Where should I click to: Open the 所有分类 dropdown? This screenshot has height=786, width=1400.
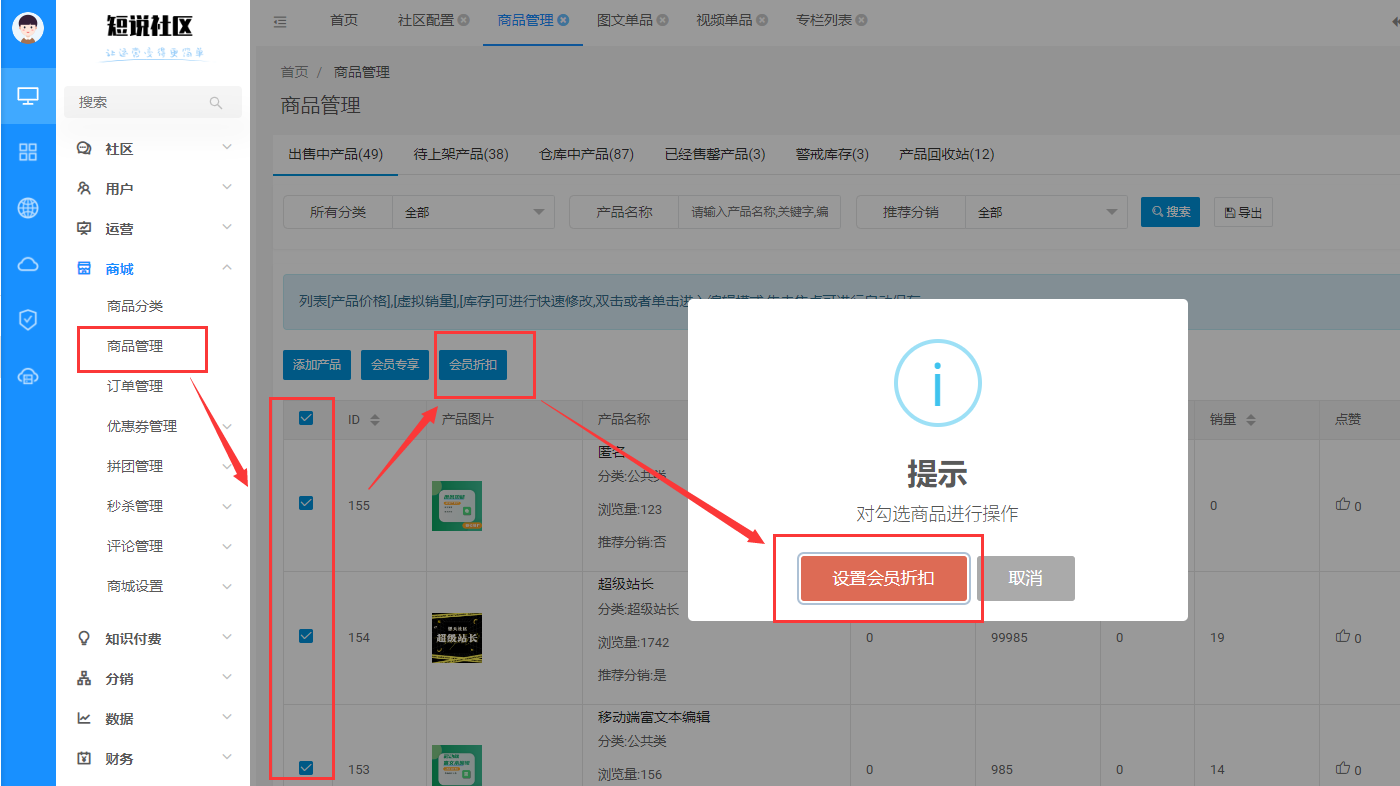(474, 212)
